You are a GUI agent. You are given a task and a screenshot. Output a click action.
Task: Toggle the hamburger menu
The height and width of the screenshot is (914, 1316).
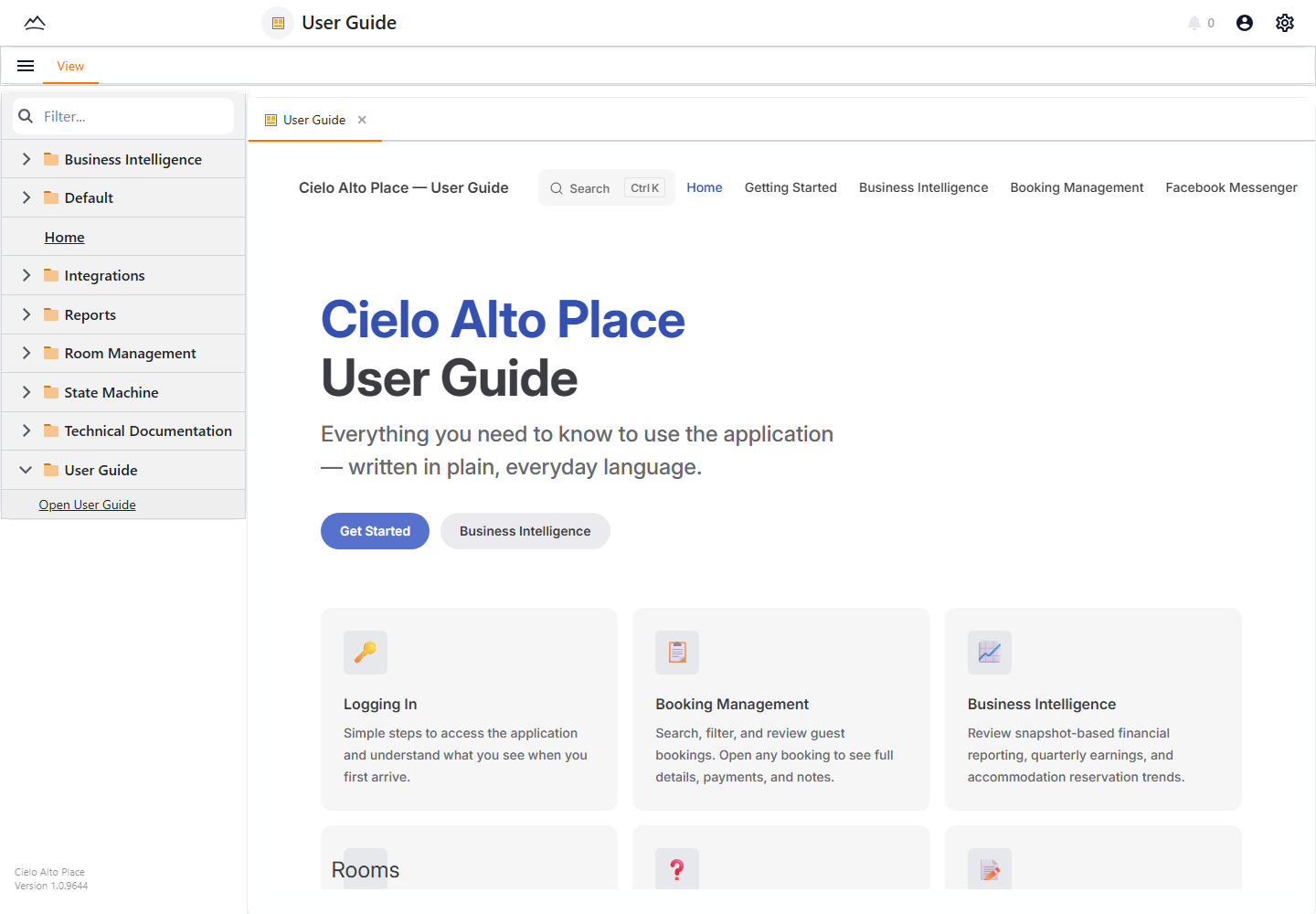click(26, 66)
